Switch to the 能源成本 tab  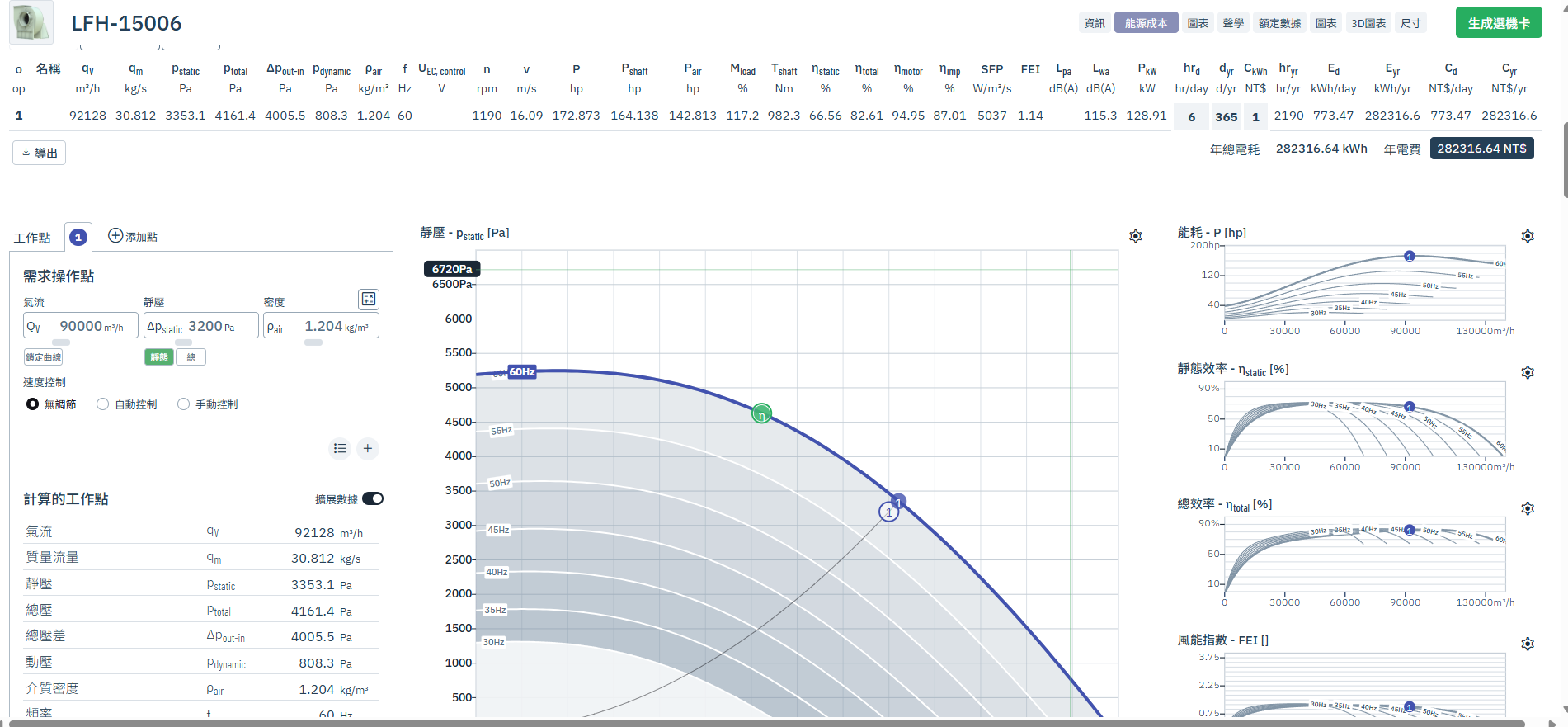tap(1146, 23)
